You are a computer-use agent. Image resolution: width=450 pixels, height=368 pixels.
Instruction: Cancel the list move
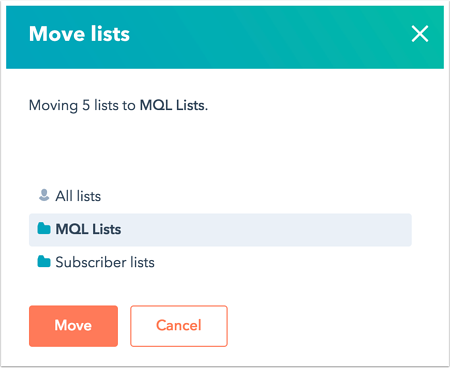(179, 326)
